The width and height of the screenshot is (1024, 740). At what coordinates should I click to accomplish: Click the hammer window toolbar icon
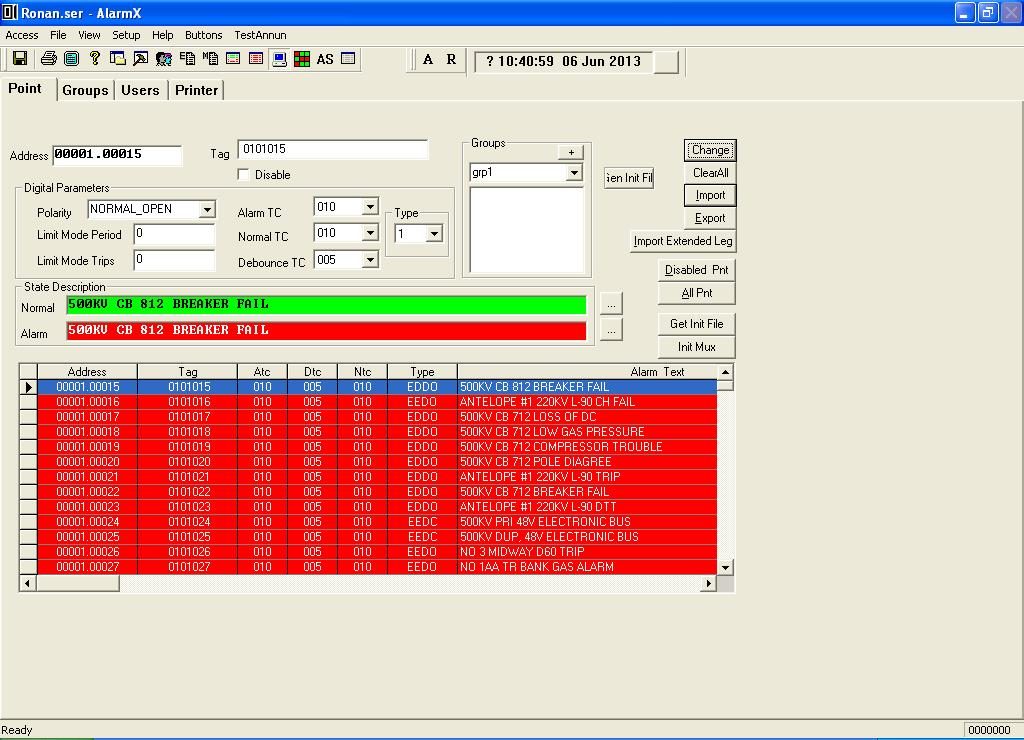pyautogui.click(x=140, y=59)
